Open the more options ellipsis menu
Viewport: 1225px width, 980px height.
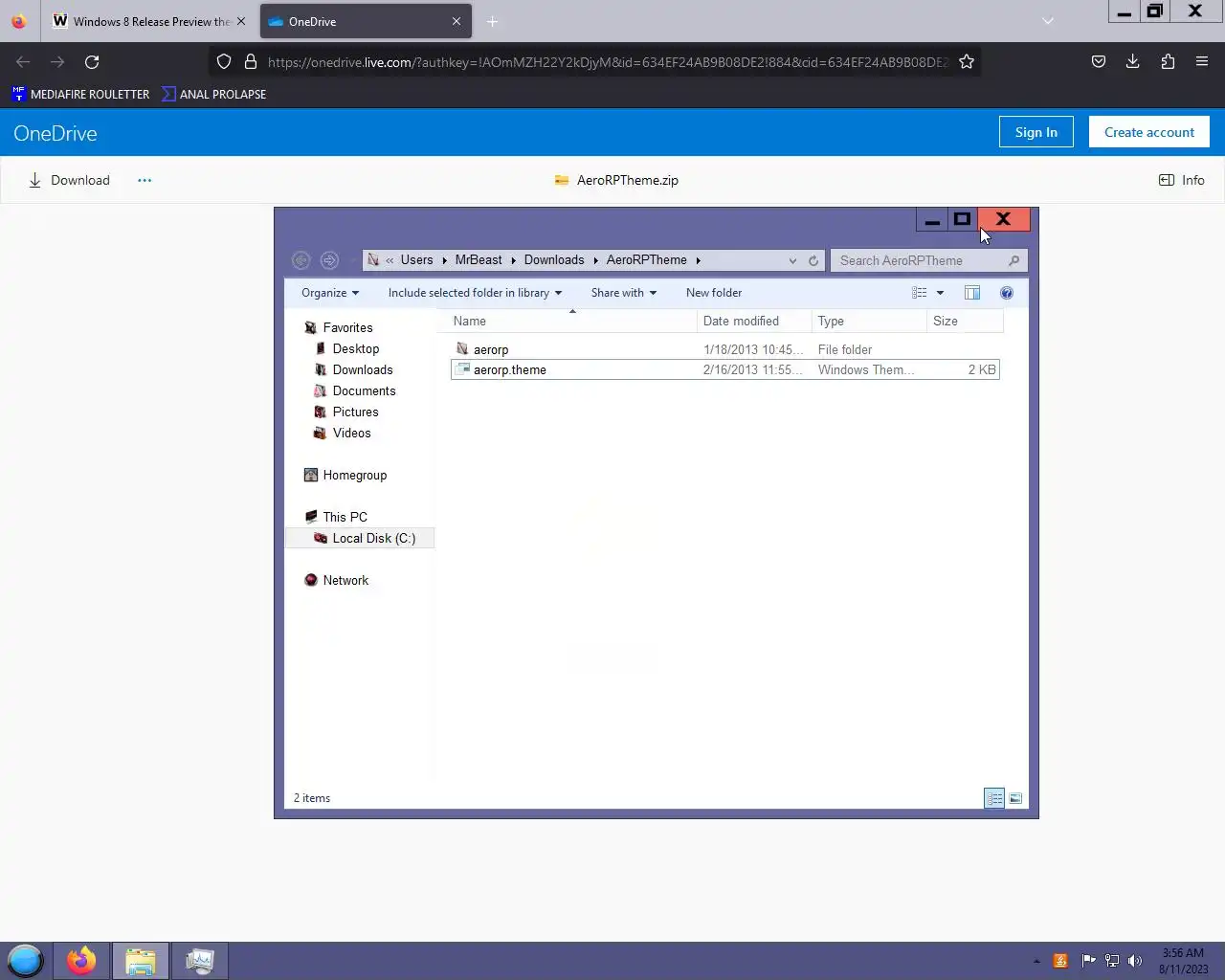click(145, 180)
